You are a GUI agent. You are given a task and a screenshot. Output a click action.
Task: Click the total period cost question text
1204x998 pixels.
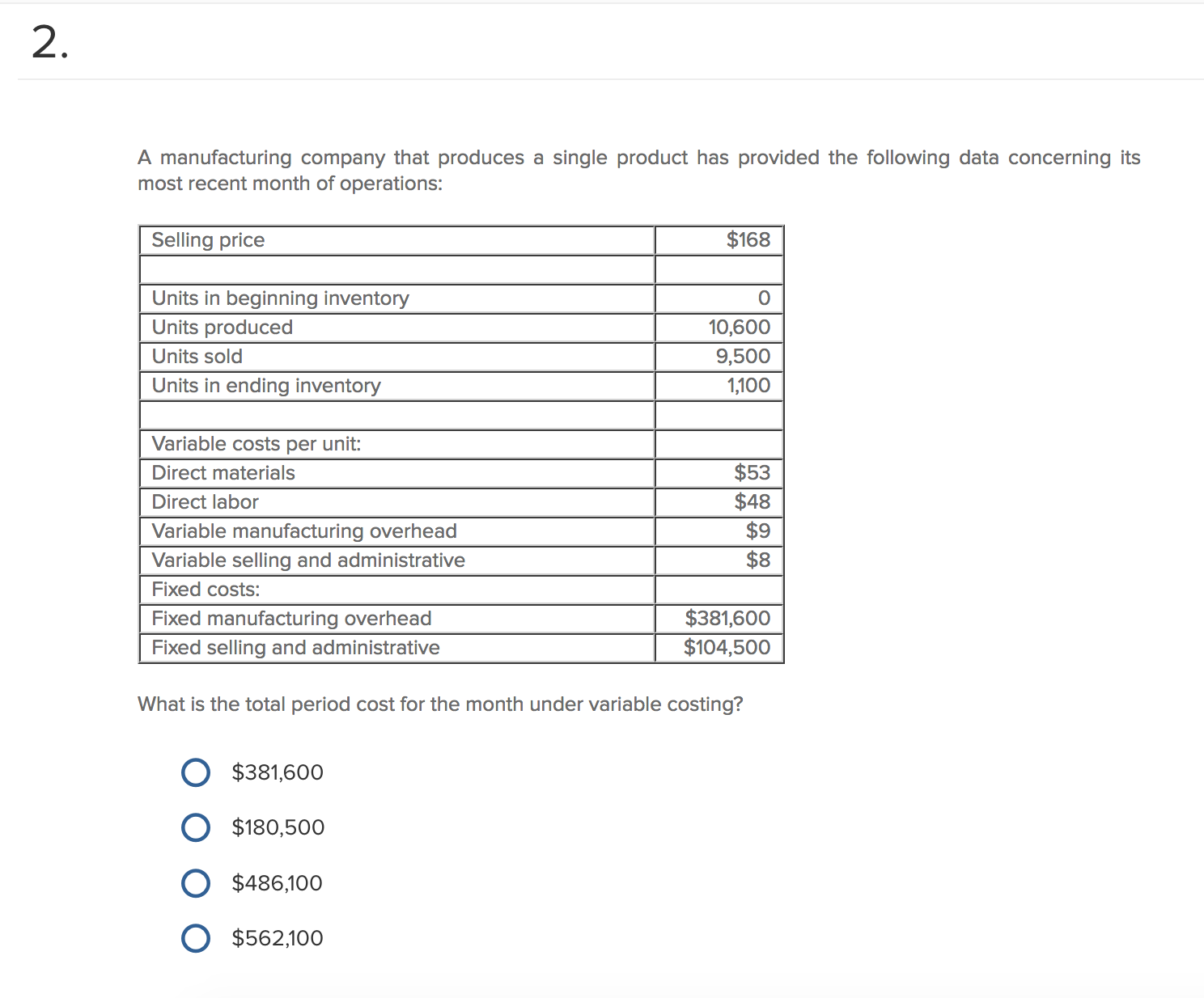[x=440, y=704]
